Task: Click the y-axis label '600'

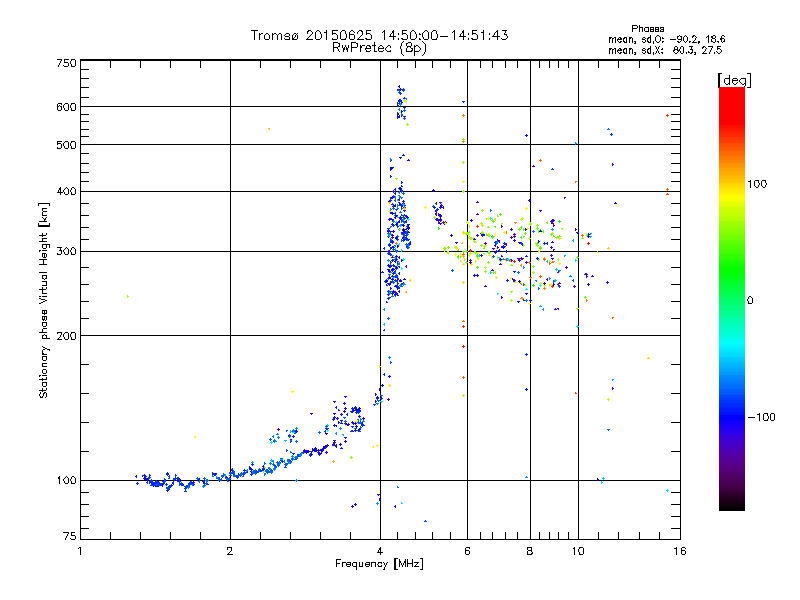Action: [x=66, y=107]
